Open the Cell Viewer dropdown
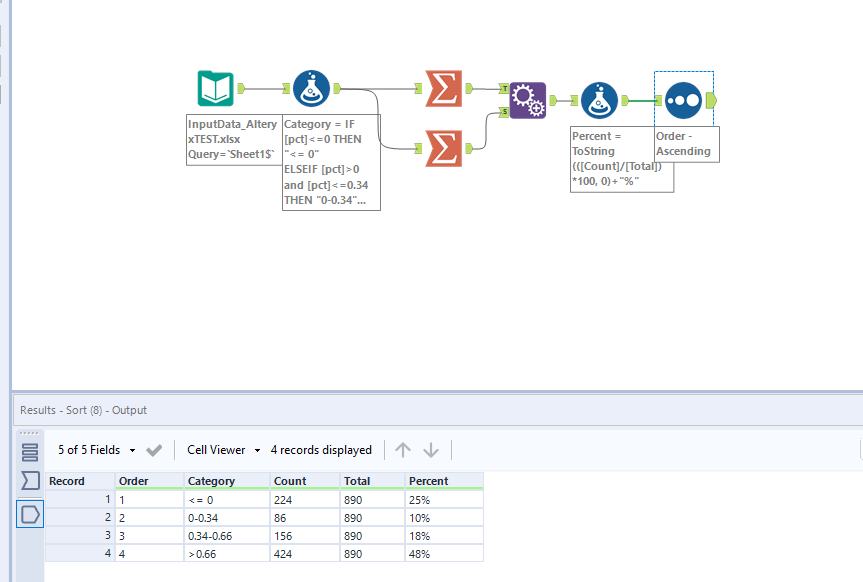Viewport: 863px width, 582px height. tap(223, 450)
